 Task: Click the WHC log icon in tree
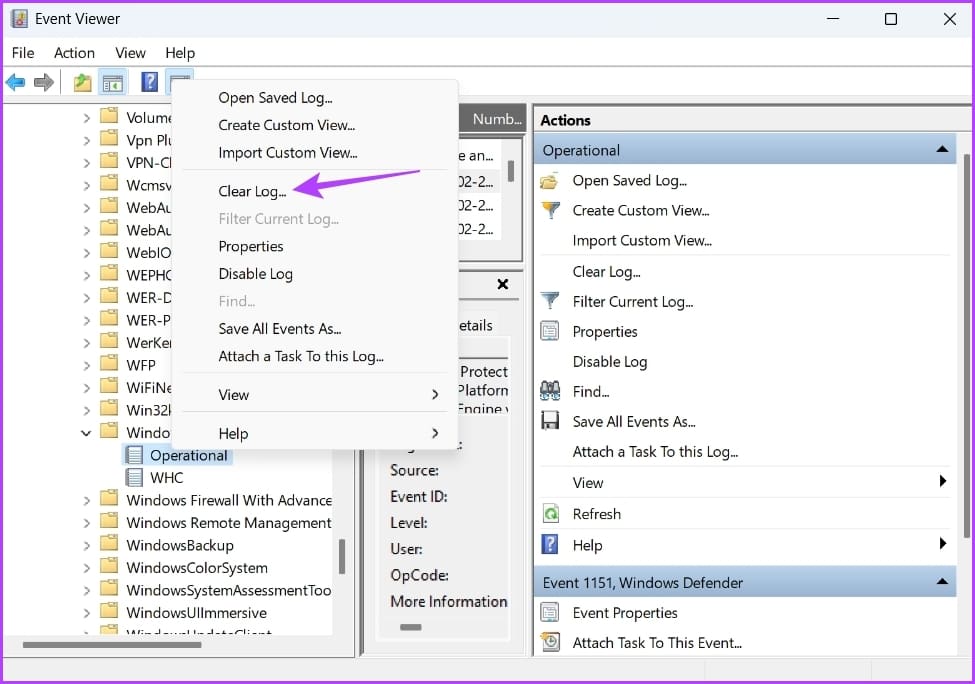[134, 478]
